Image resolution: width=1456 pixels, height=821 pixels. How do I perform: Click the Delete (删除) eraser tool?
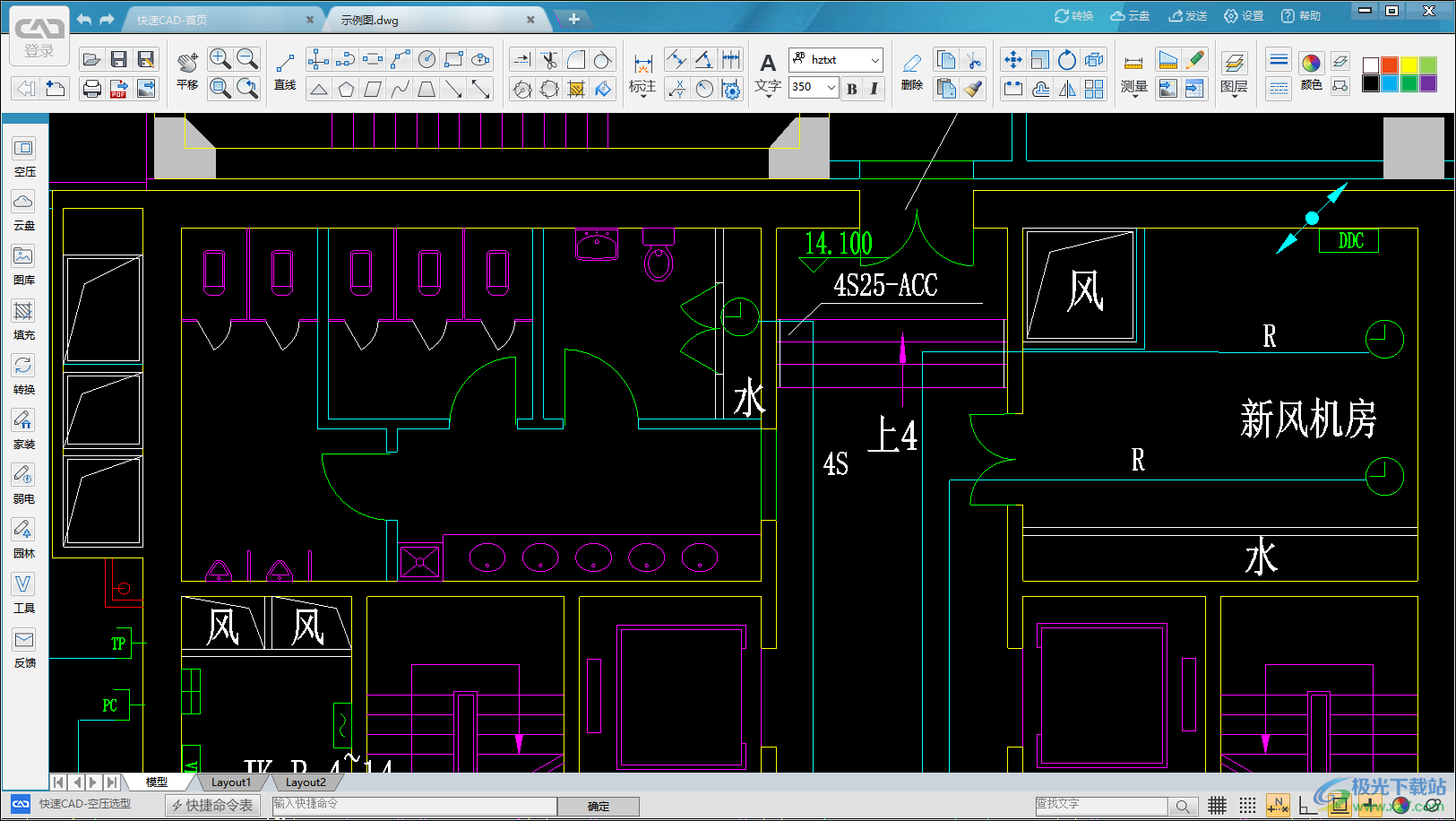click(912, 71)
